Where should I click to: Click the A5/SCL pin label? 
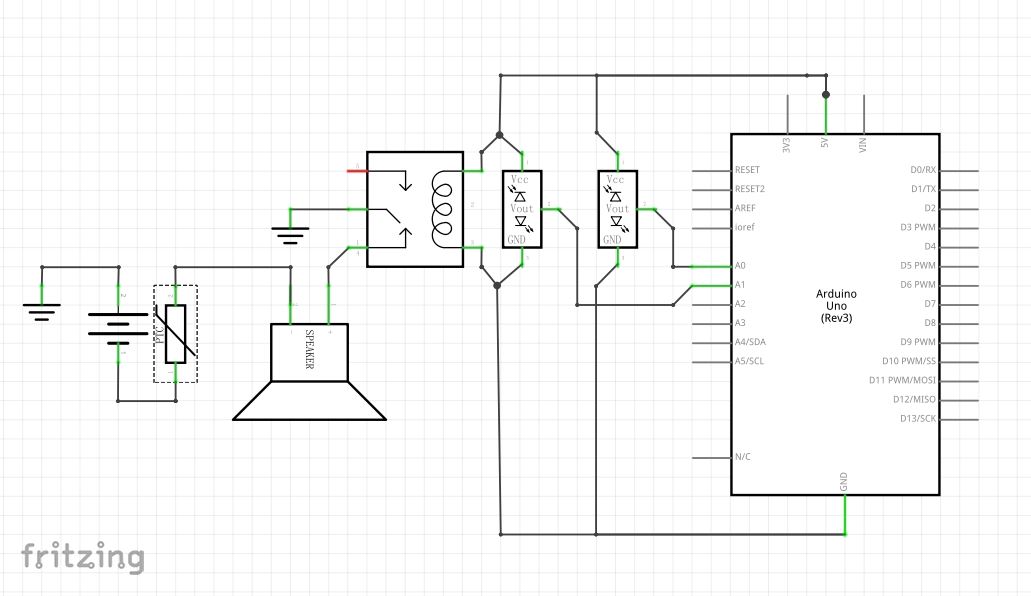click(x=750, y=360)
